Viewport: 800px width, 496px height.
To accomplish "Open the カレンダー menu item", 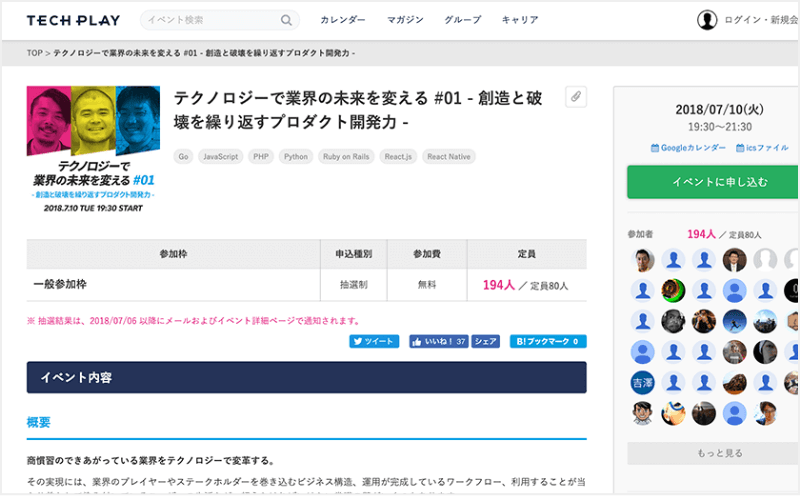I will tap(342, 20).
